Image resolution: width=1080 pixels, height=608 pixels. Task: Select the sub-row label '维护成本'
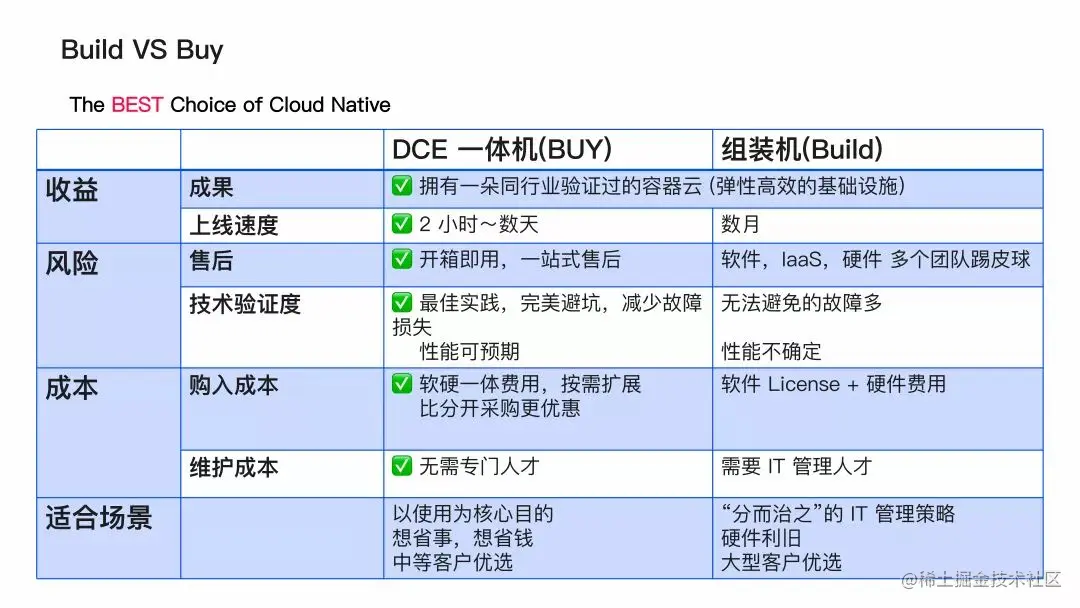[234, 468]
